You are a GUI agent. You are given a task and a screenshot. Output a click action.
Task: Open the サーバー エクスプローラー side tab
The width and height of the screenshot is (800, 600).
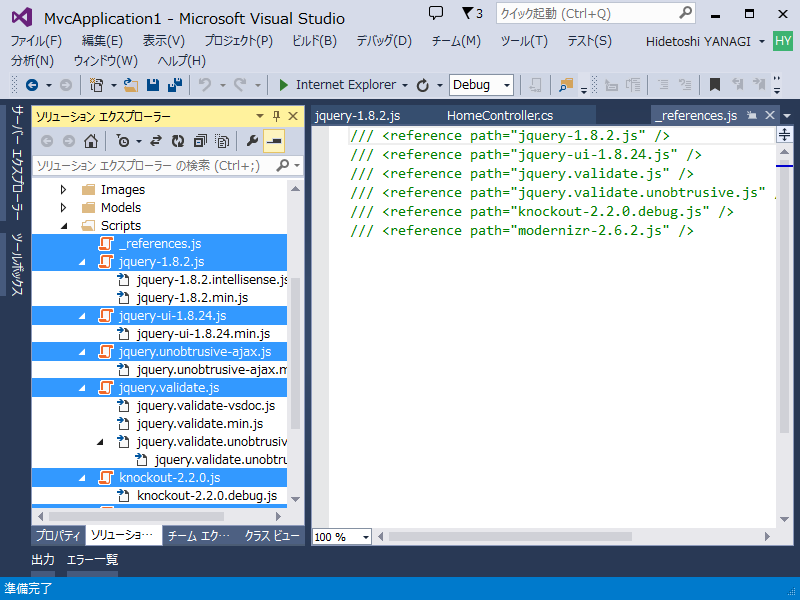(17, 162)
